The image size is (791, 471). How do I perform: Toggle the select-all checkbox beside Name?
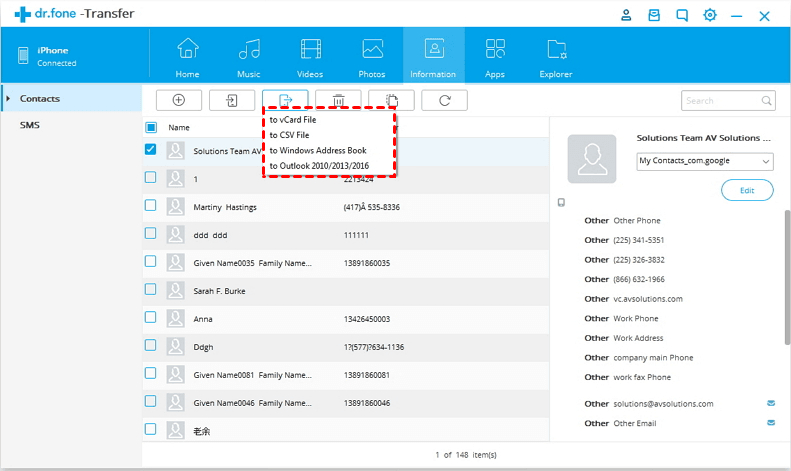coord(151,127)
